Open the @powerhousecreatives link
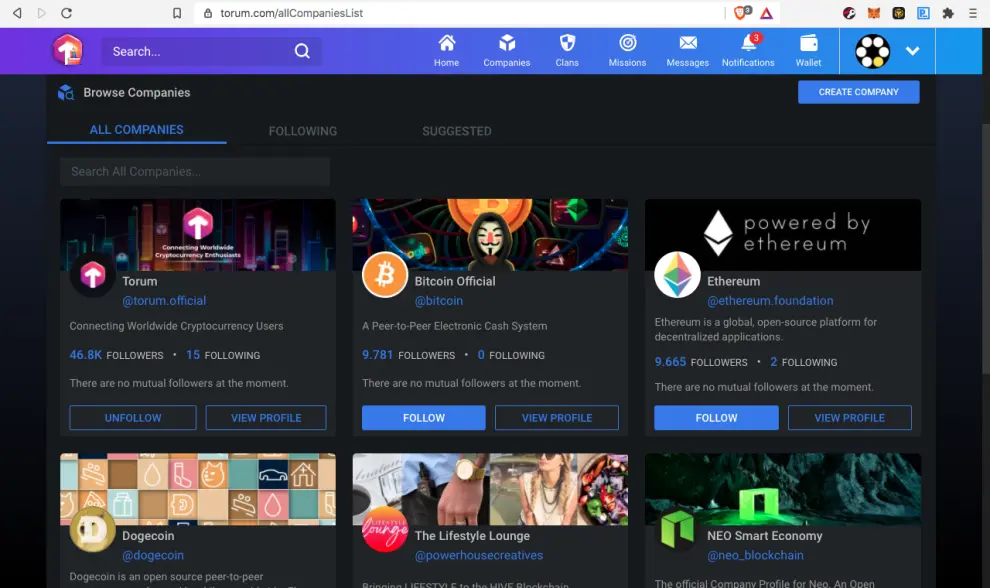Screen dimensions: 990x588 [x=479, y=555]
